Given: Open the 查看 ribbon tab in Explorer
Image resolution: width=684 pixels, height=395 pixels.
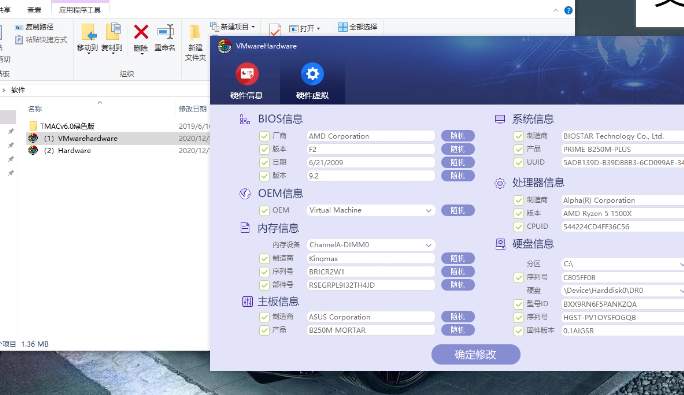Looking at the screenshot, I should 34,10.
